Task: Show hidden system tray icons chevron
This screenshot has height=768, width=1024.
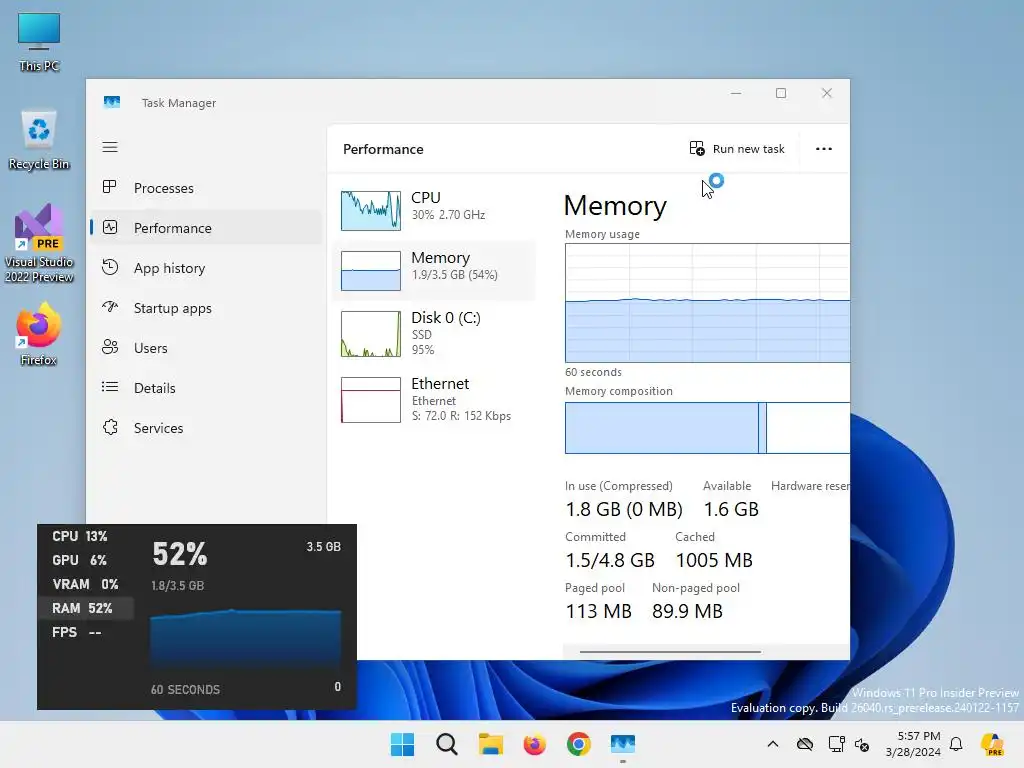Action: (773, 744)
